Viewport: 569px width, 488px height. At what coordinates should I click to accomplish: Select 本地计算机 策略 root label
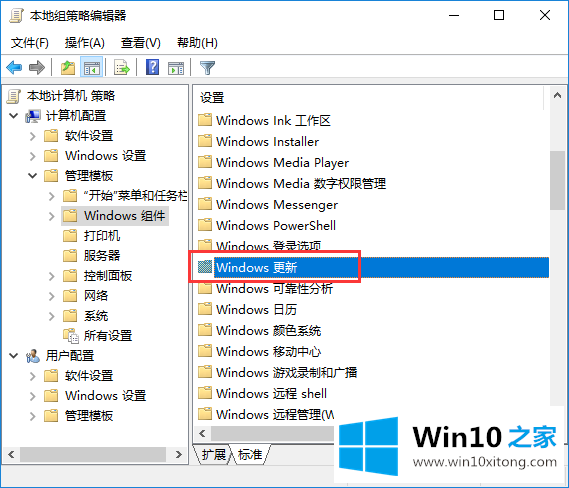tap(71, 96)
